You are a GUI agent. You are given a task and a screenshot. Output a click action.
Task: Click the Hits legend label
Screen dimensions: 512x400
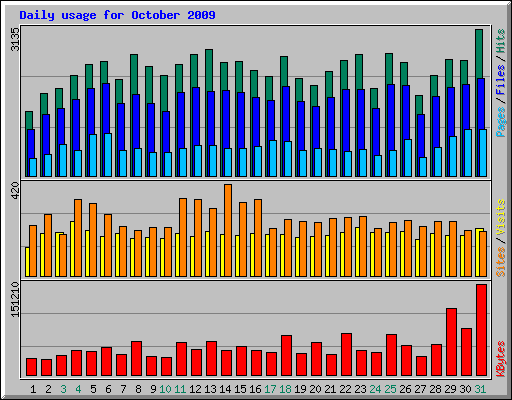click(501, 41)
